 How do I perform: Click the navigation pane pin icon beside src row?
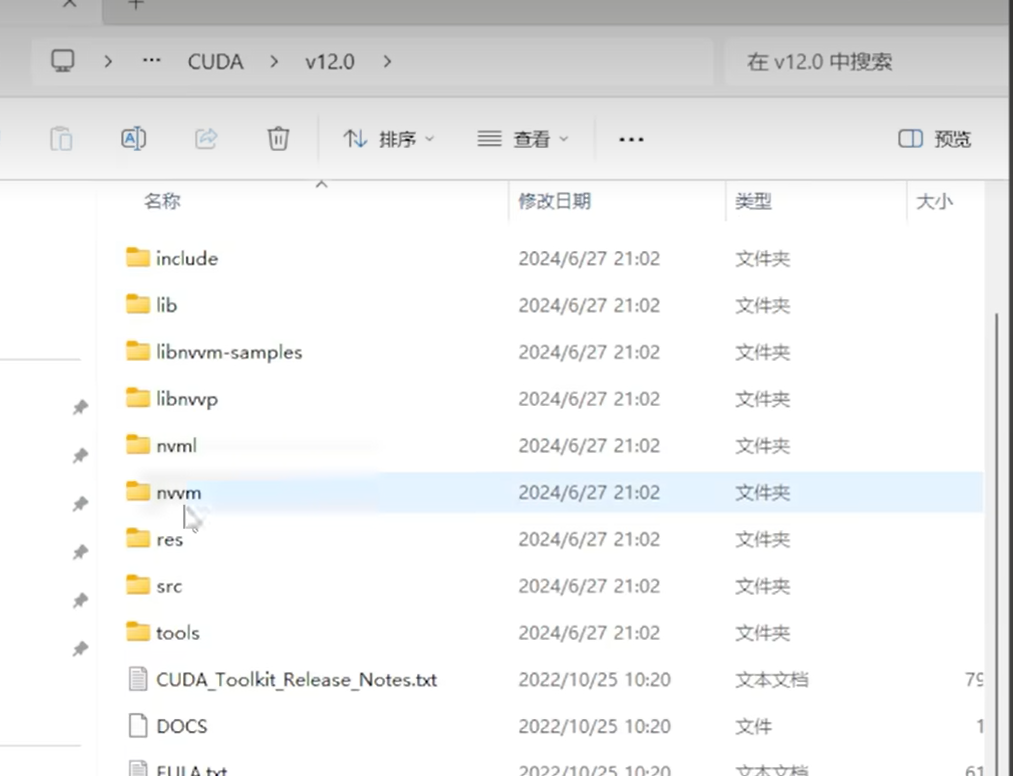pyautogui.click(x=80, y=600)
